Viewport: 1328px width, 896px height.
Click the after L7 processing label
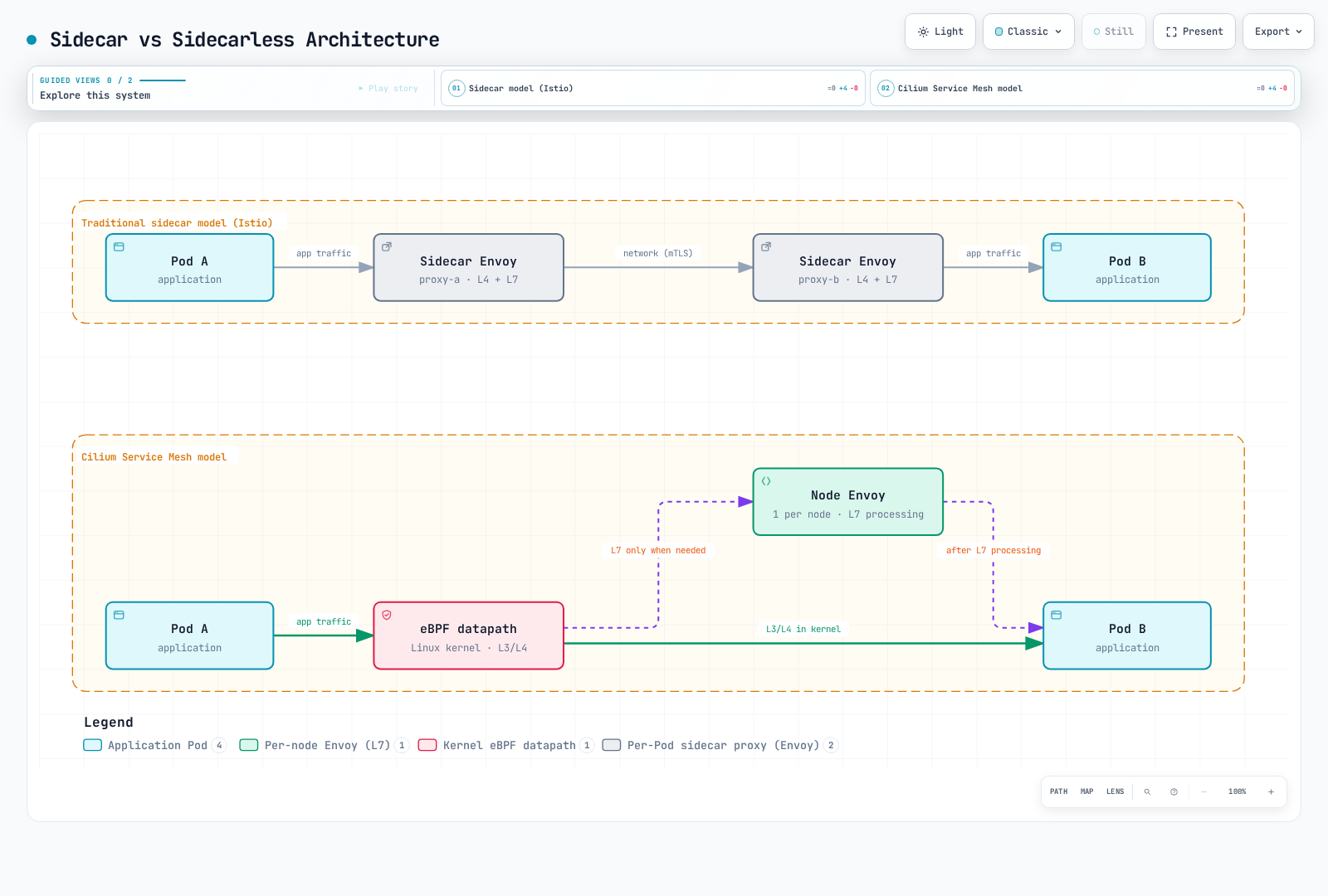coord(993,550)
